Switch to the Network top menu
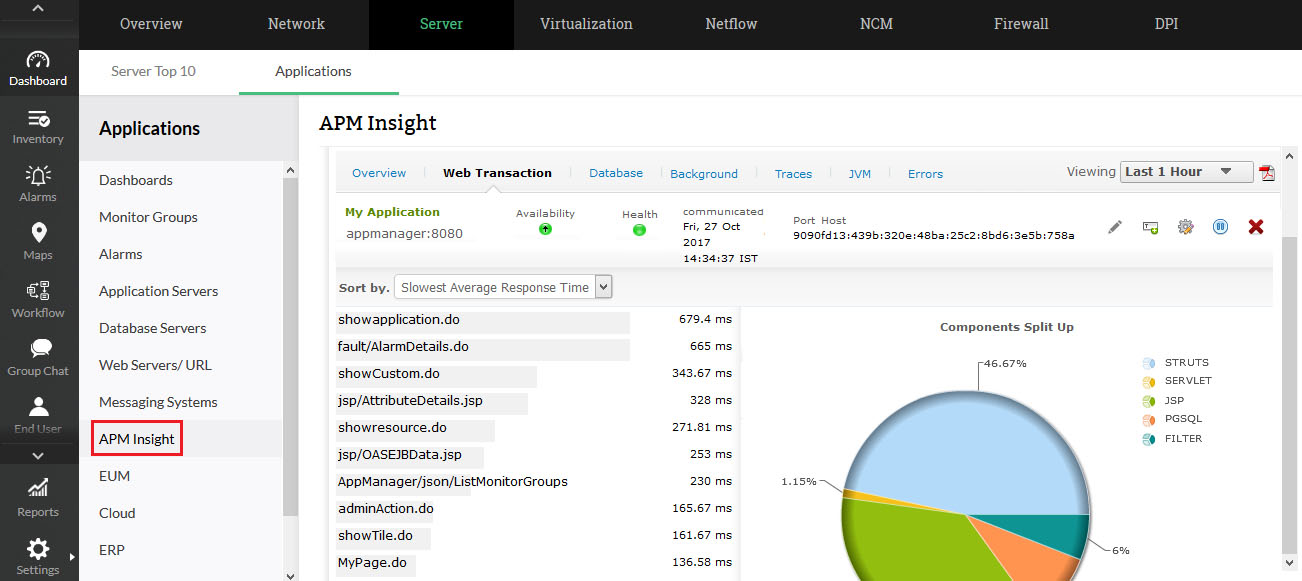 [x=296, y=24]
